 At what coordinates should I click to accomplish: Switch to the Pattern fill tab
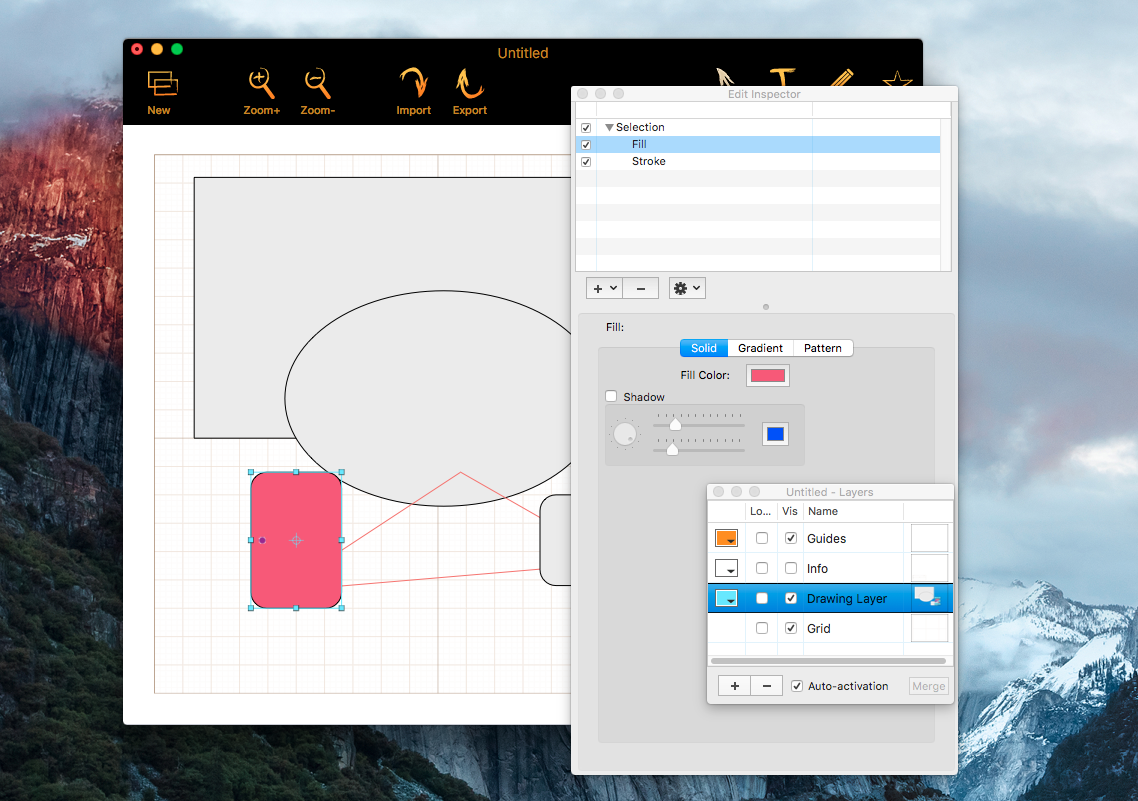(x=822, y=348)
